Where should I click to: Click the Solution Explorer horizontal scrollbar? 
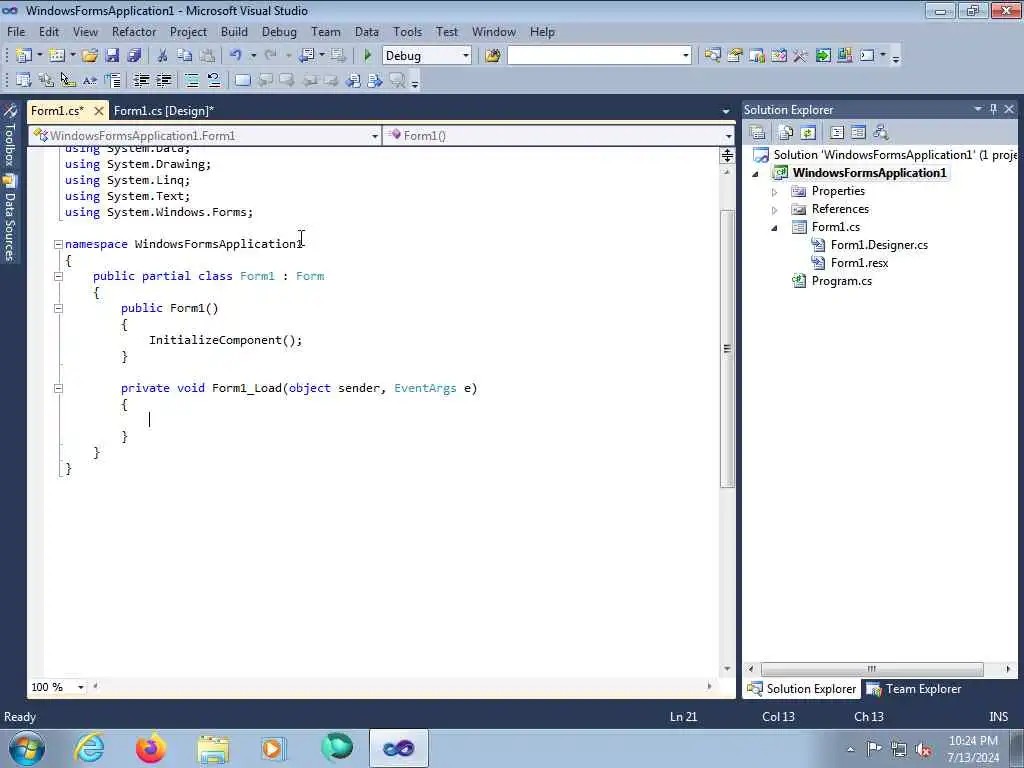pyautogui.click(x=872, y=669)
